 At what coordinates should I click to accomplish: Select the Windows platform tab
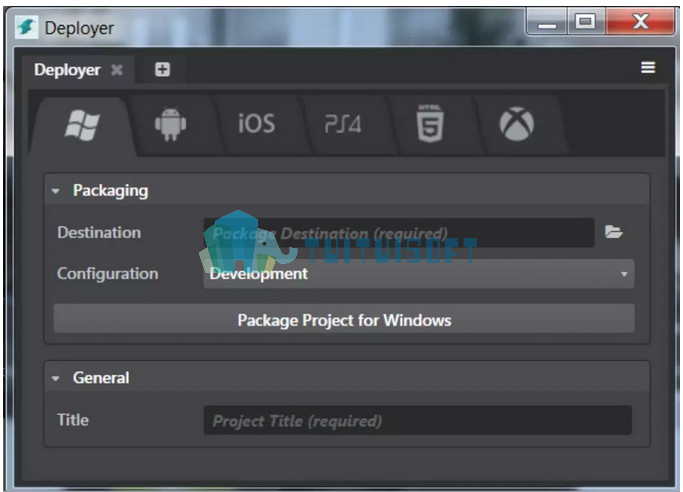coord(82,125)
